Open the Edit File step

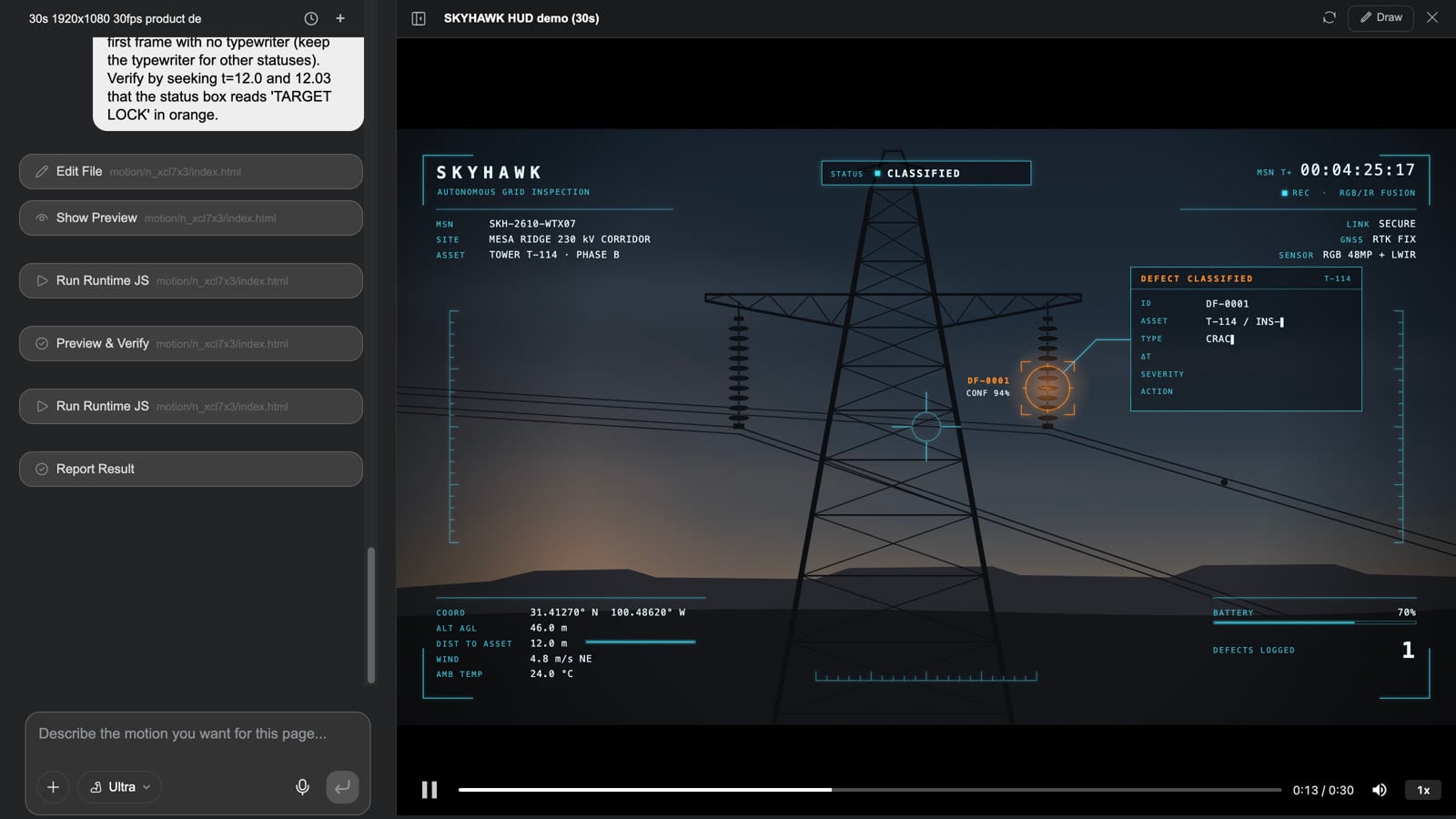[191, 171]
